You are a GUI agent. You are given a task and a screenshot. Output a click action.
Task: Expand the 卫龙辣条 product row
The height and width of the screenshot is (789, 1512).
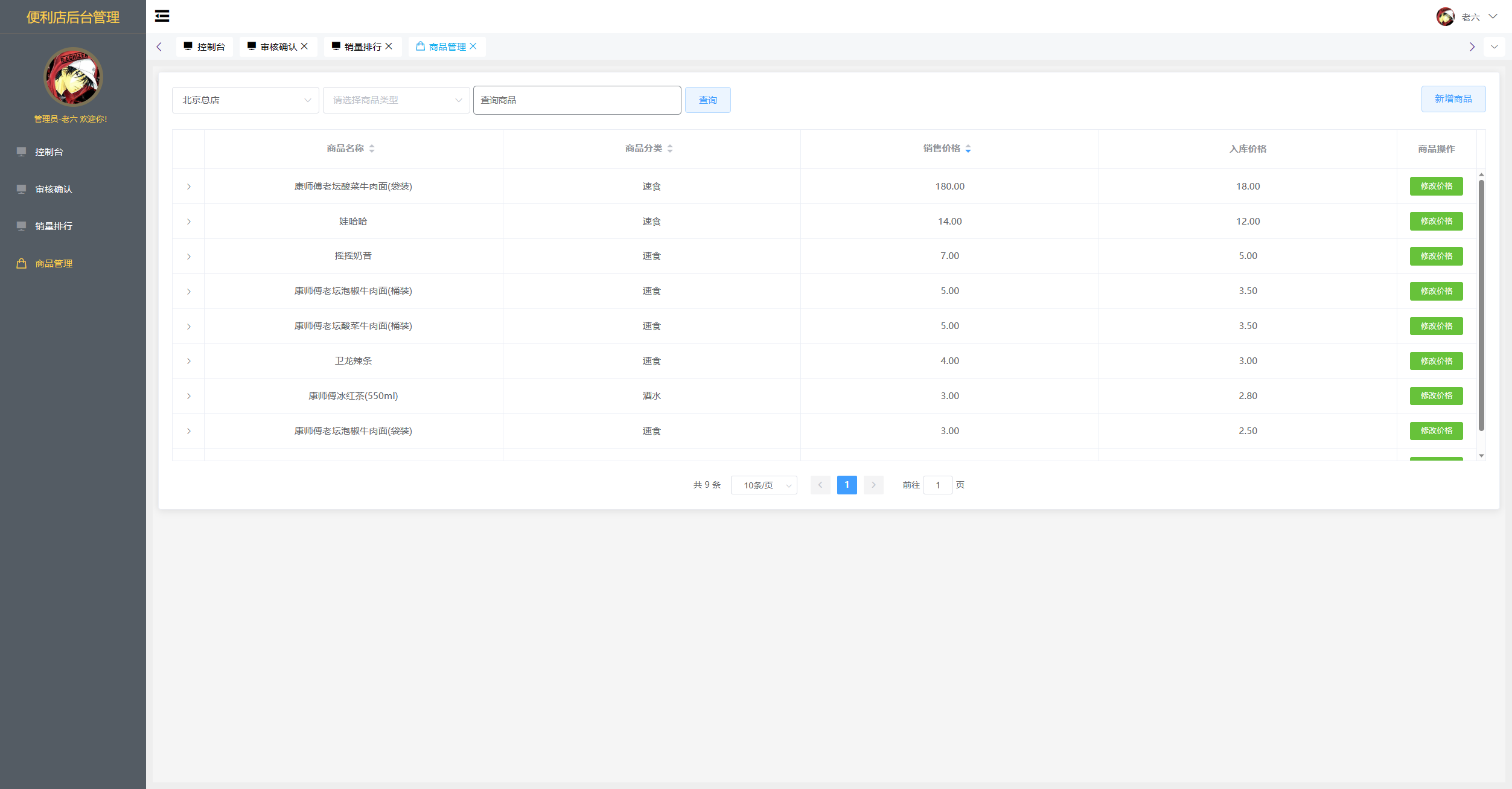click(x=189, y=361)
